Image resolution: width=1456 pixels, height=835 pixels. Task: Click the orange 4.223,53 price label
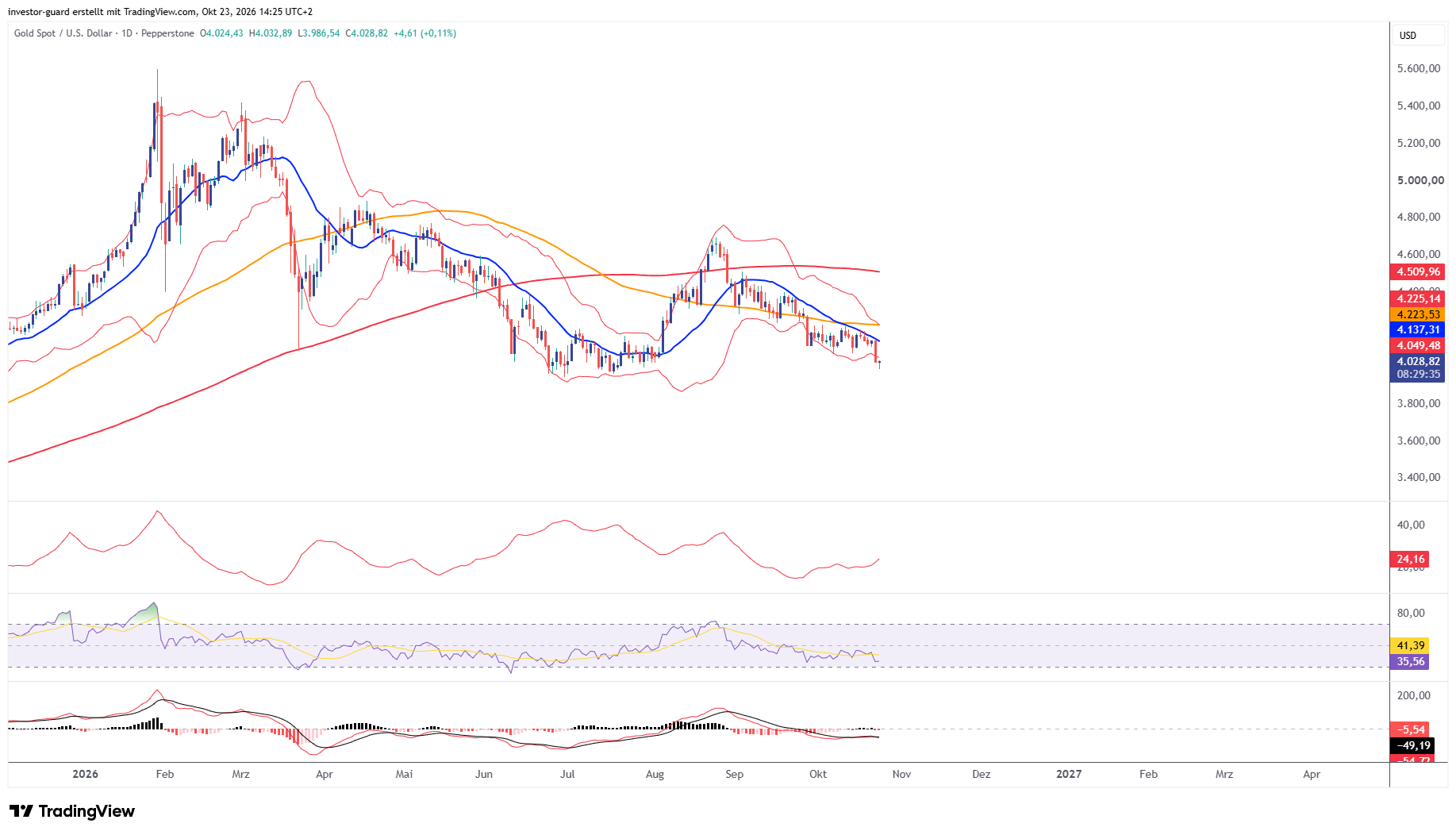[x=1418, y=315]
